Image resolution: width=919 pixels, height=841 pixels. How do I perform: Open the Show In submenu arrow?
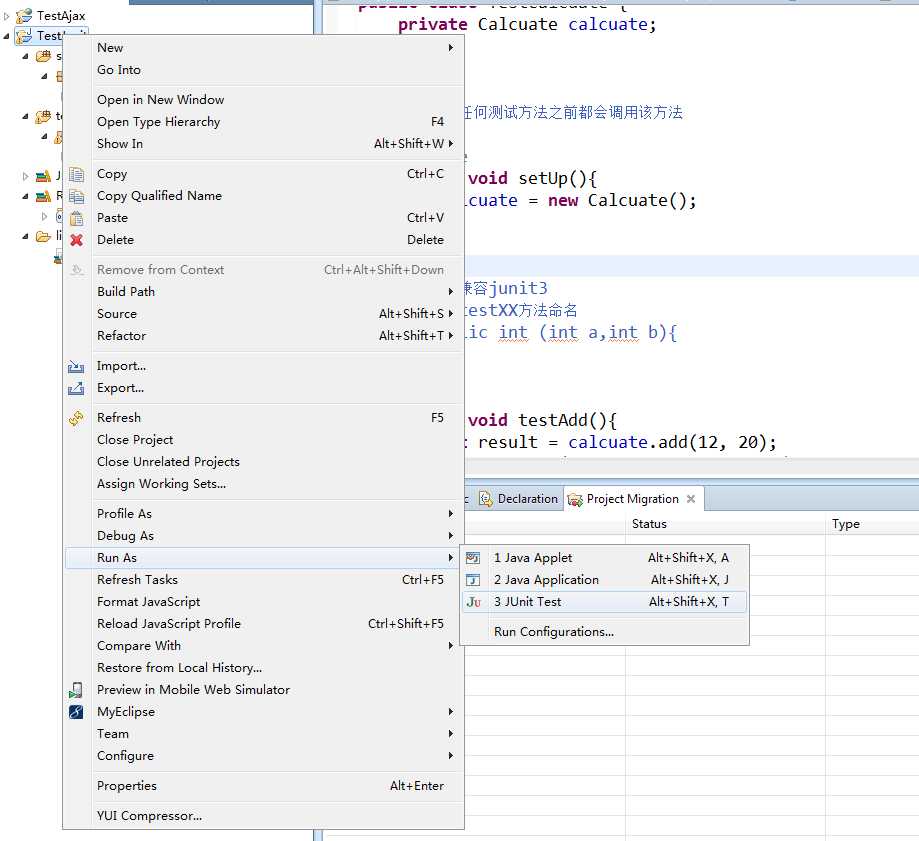tap(451, 144)
